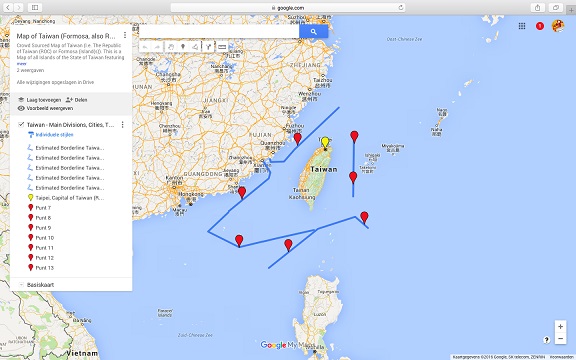Viewport: 576px width, 360px height.
Task: Select the draw line tool
Action: click(x=195, y=47)
